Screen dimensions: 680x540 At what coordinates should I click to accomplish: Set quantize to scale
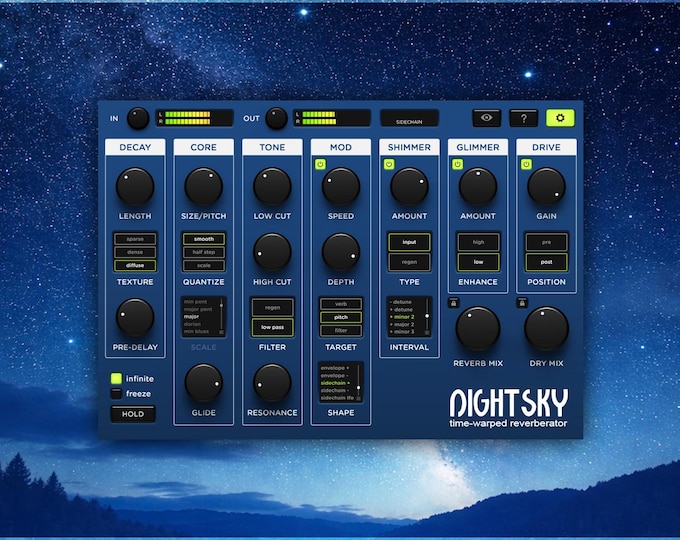click(x=203, y=265)
